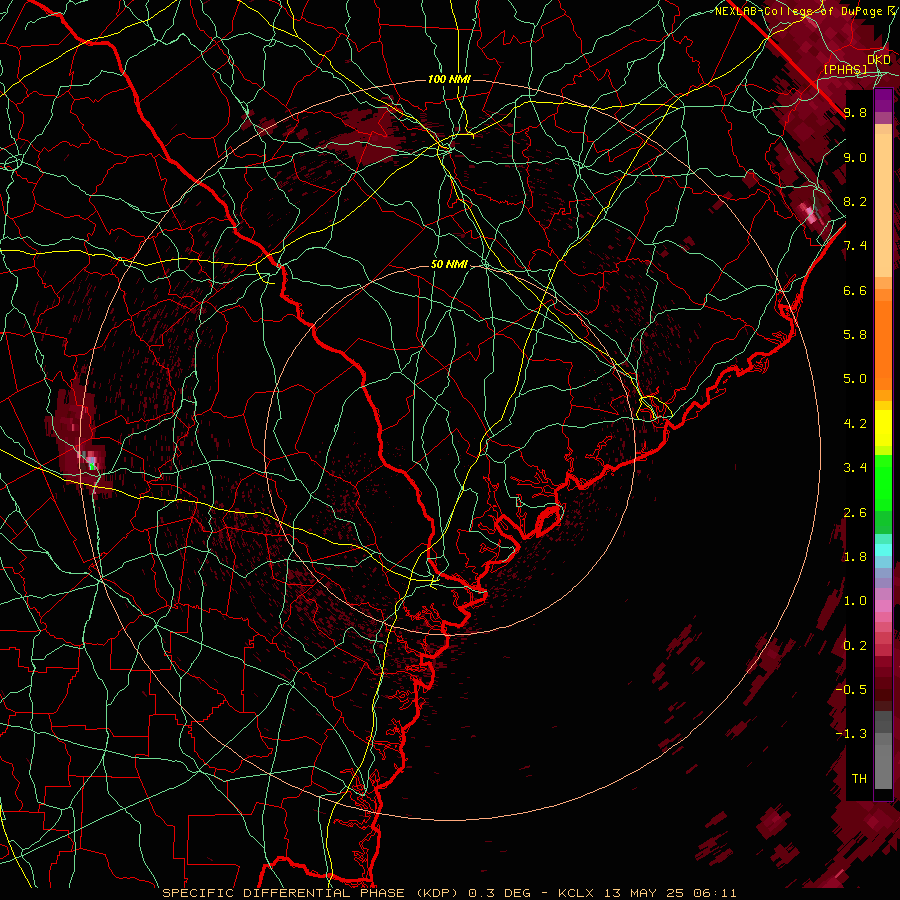Click the pink KDP core of the northeastern cell
Image resolution: width=900 pixels, height=900 pixels.
810,214
